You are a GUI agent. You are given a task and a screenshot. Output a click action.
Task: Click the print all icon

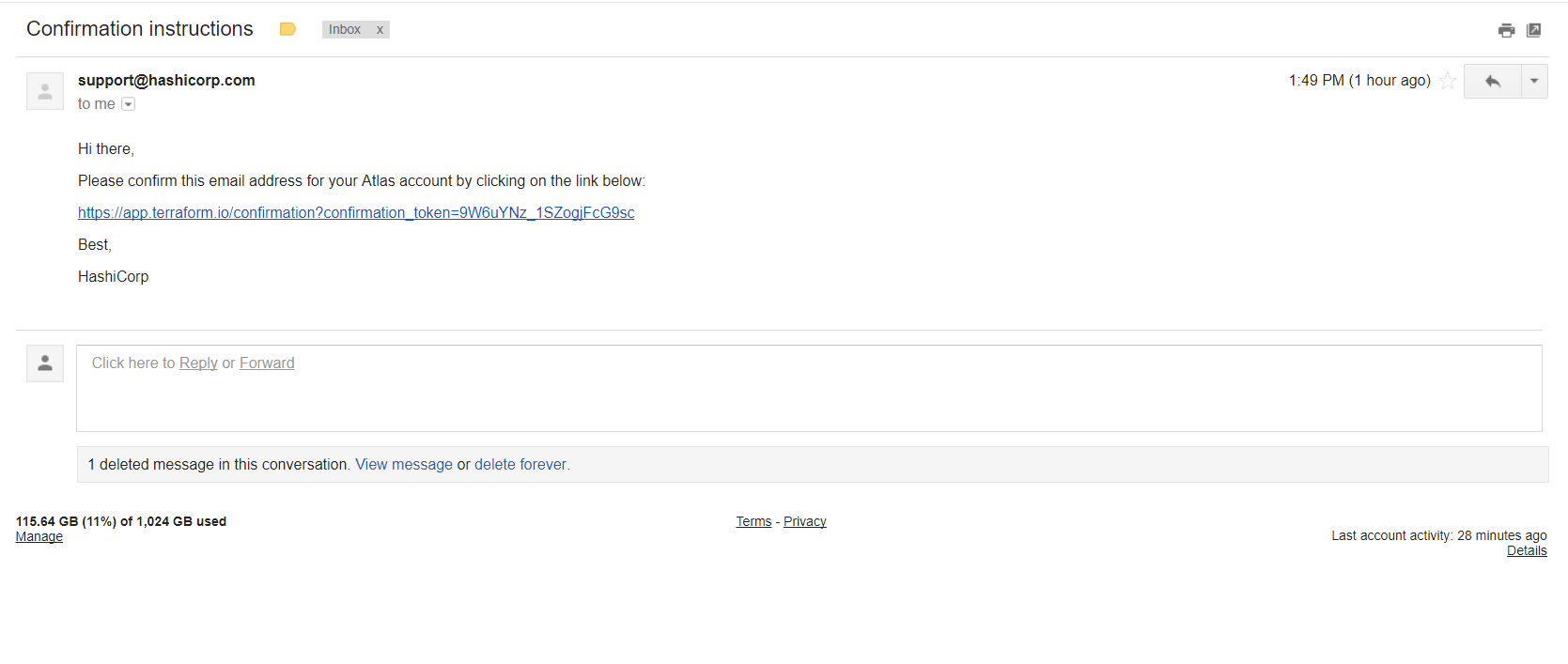pyautogui.click(x=1506, y=30)
